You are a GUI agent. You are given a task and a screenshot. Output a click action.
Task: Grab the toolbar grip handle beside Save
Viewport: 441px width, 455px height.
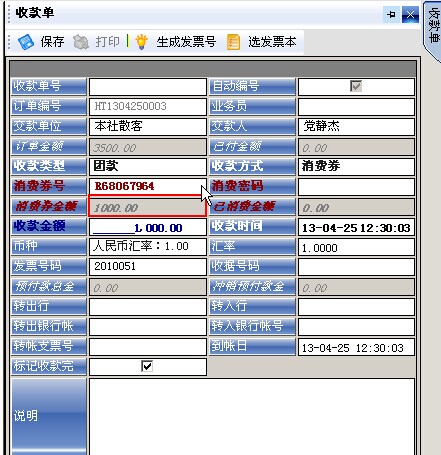click(9, 42)
